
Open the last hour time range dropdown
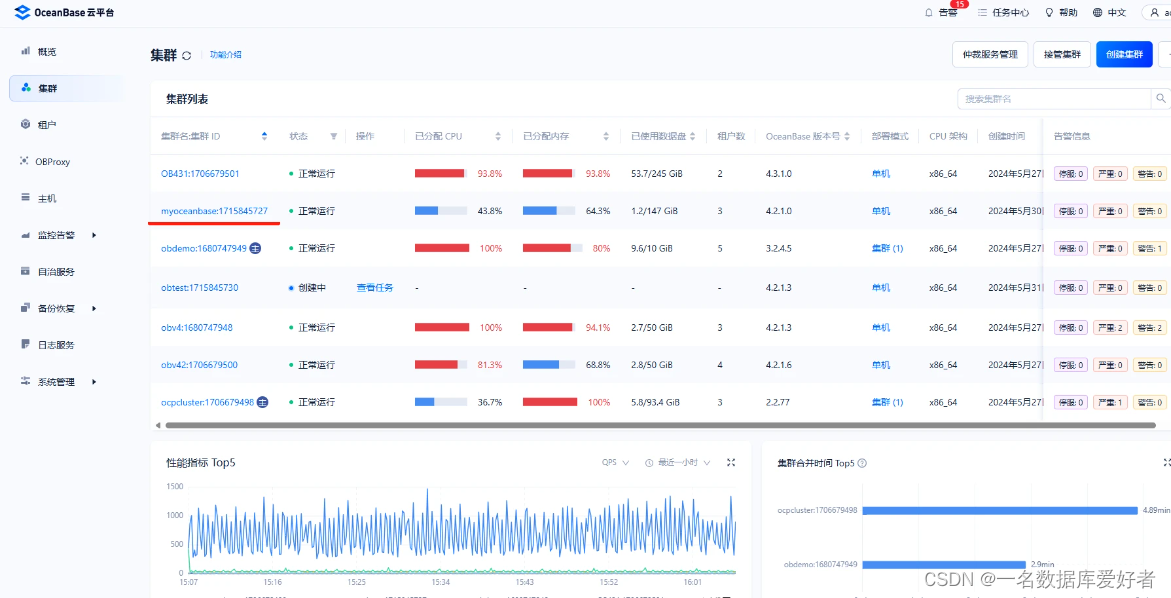[678, 463]
